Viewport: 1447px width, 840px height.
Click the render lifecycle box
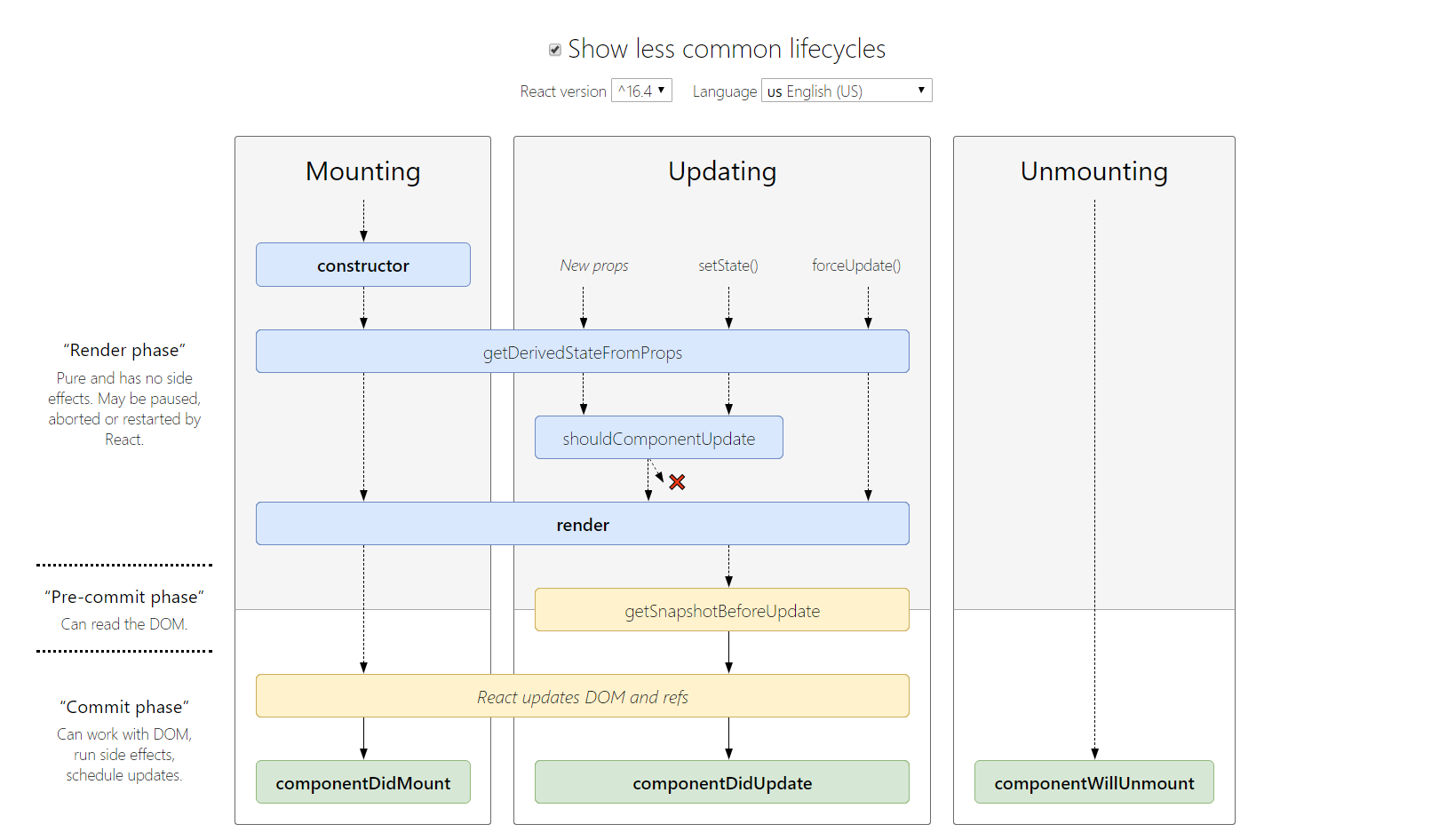tap(582, 525)
